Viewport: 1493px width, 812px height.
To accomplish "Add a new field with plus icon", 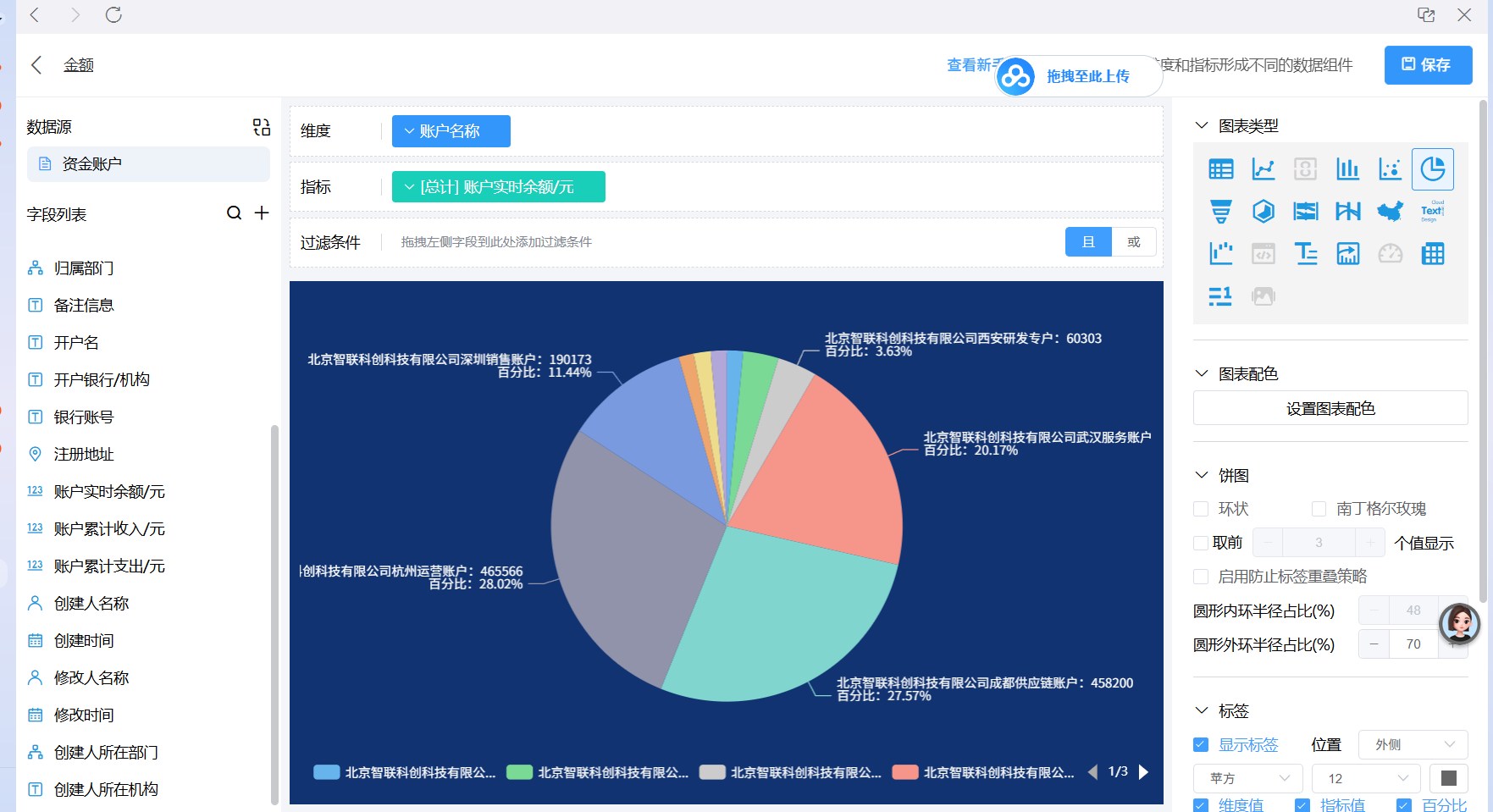I will pyautogui.click(x=262, y=213).
